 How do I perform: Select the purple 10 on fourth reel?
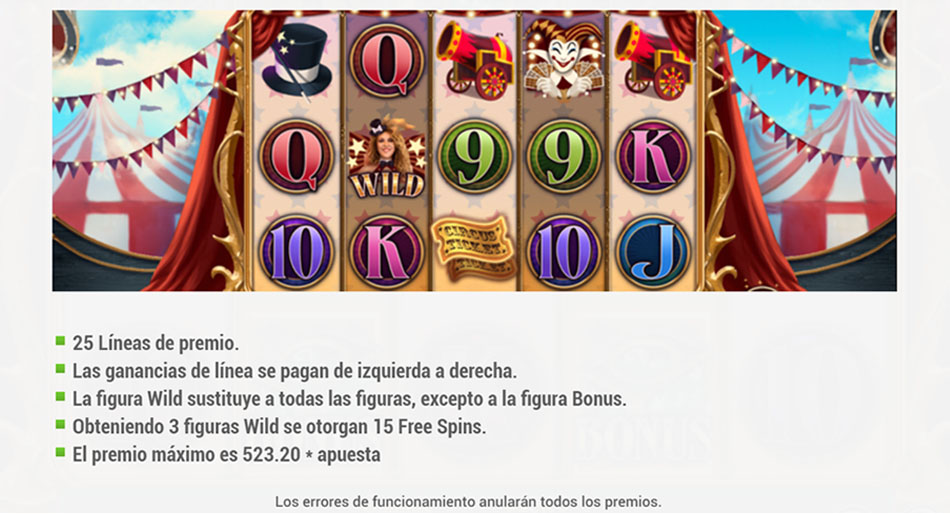(x=563, y=252)
